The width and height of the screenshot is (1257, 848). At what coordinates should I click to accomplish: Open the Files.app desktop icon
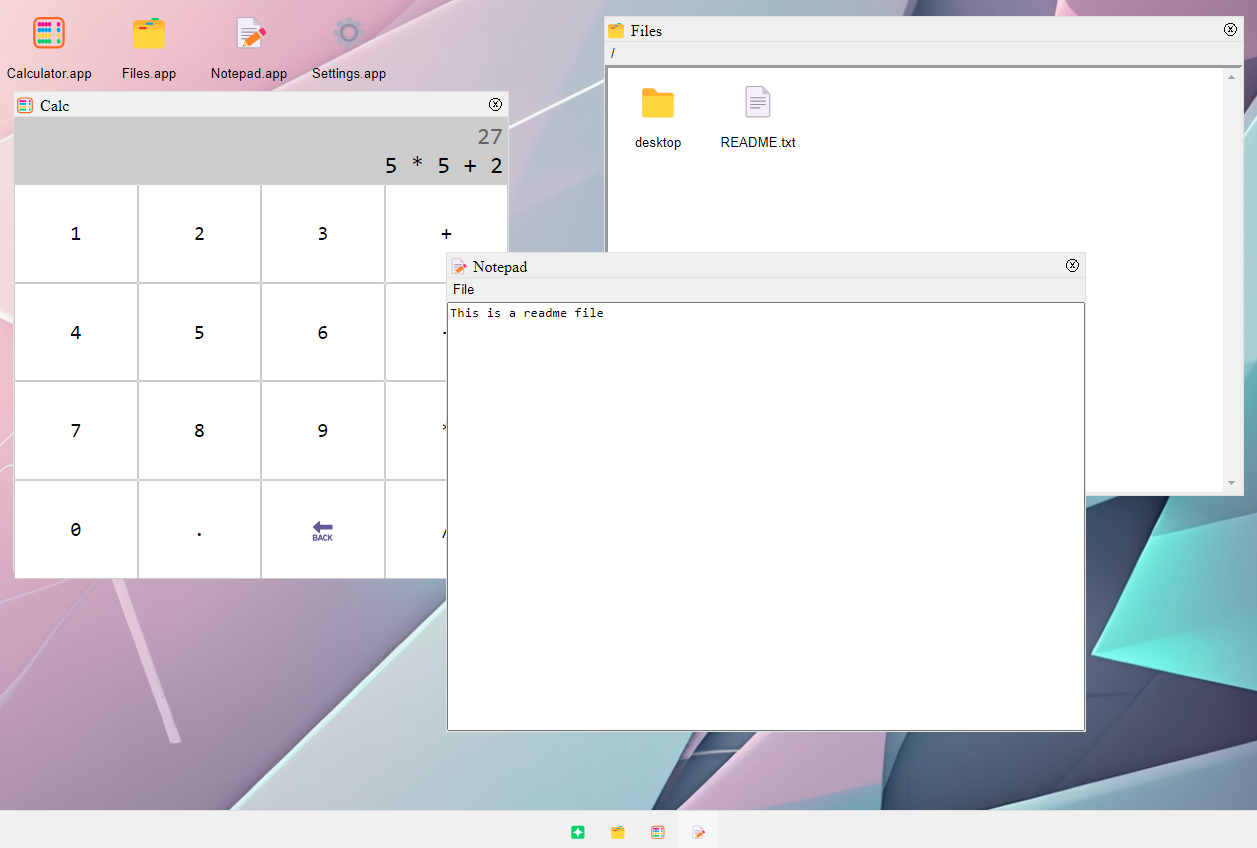pos(149,33)
